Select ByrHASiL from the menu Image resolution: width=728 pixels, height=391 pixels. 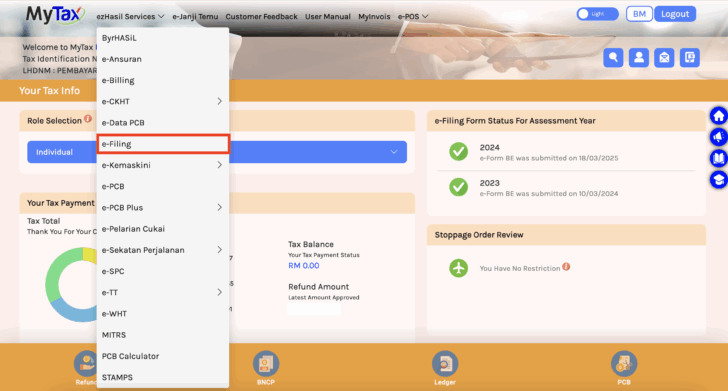pyautogui.click(x=162, y=38)
